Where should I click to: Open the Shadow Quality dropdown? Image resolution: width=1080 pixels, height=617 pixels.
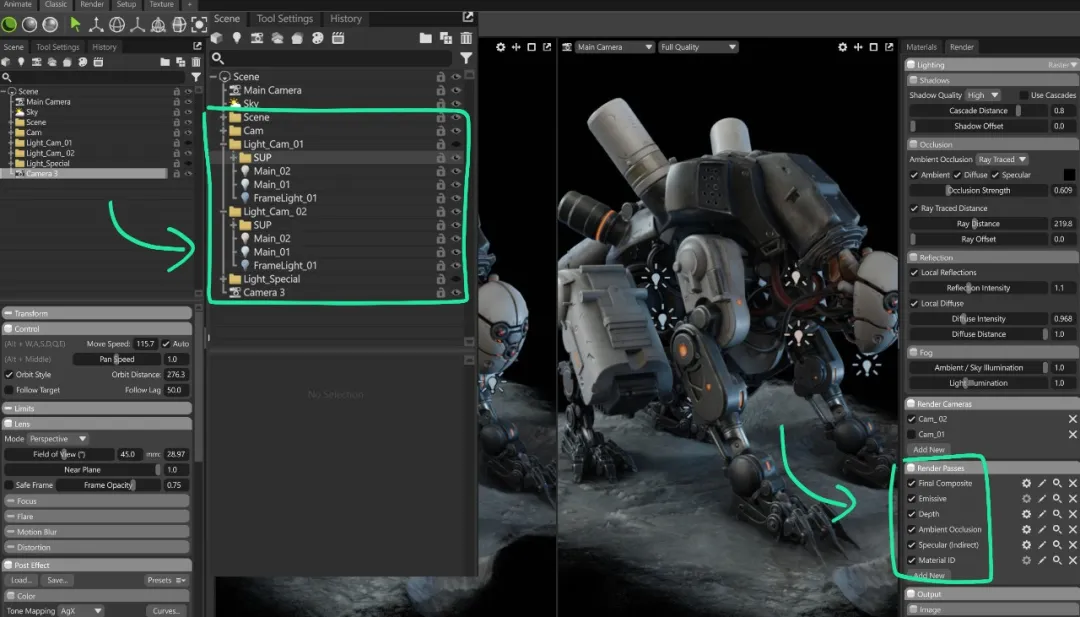coord(980,95)
